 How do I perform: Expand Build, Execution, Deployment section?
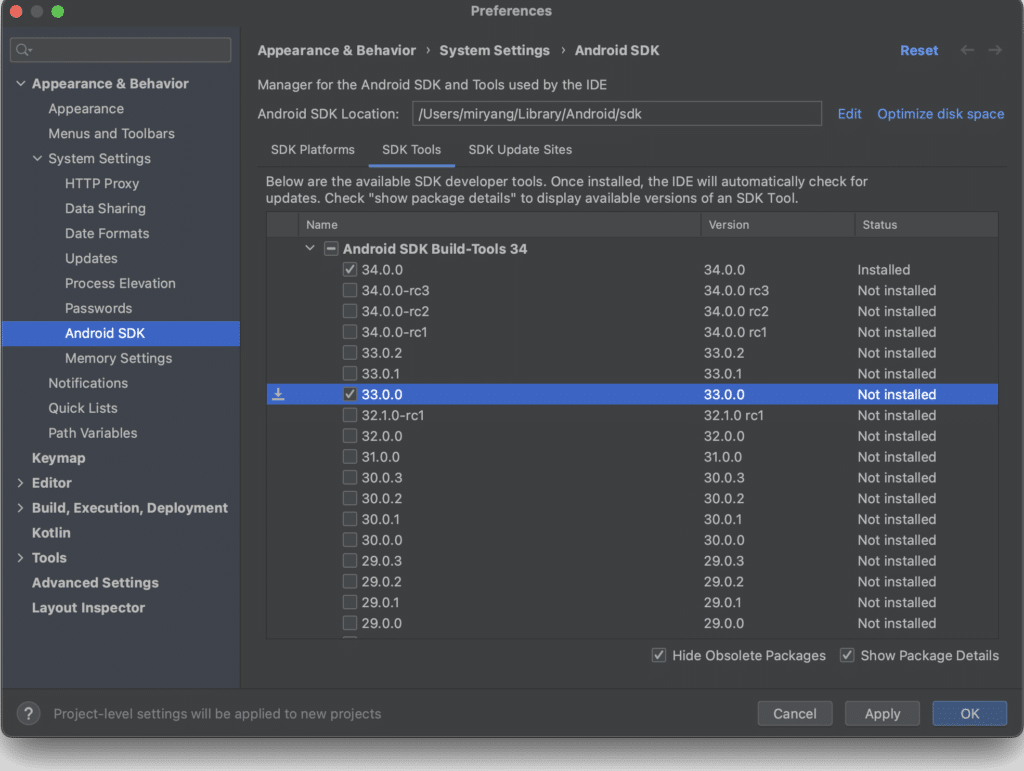point(20,508)
